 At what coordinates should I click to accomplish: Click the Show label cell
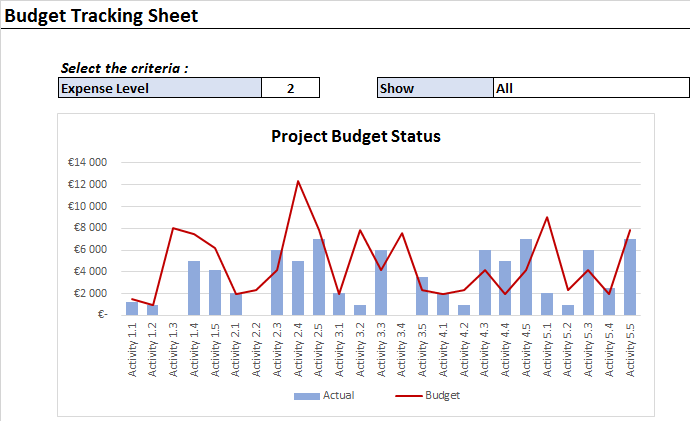(435, 88)
